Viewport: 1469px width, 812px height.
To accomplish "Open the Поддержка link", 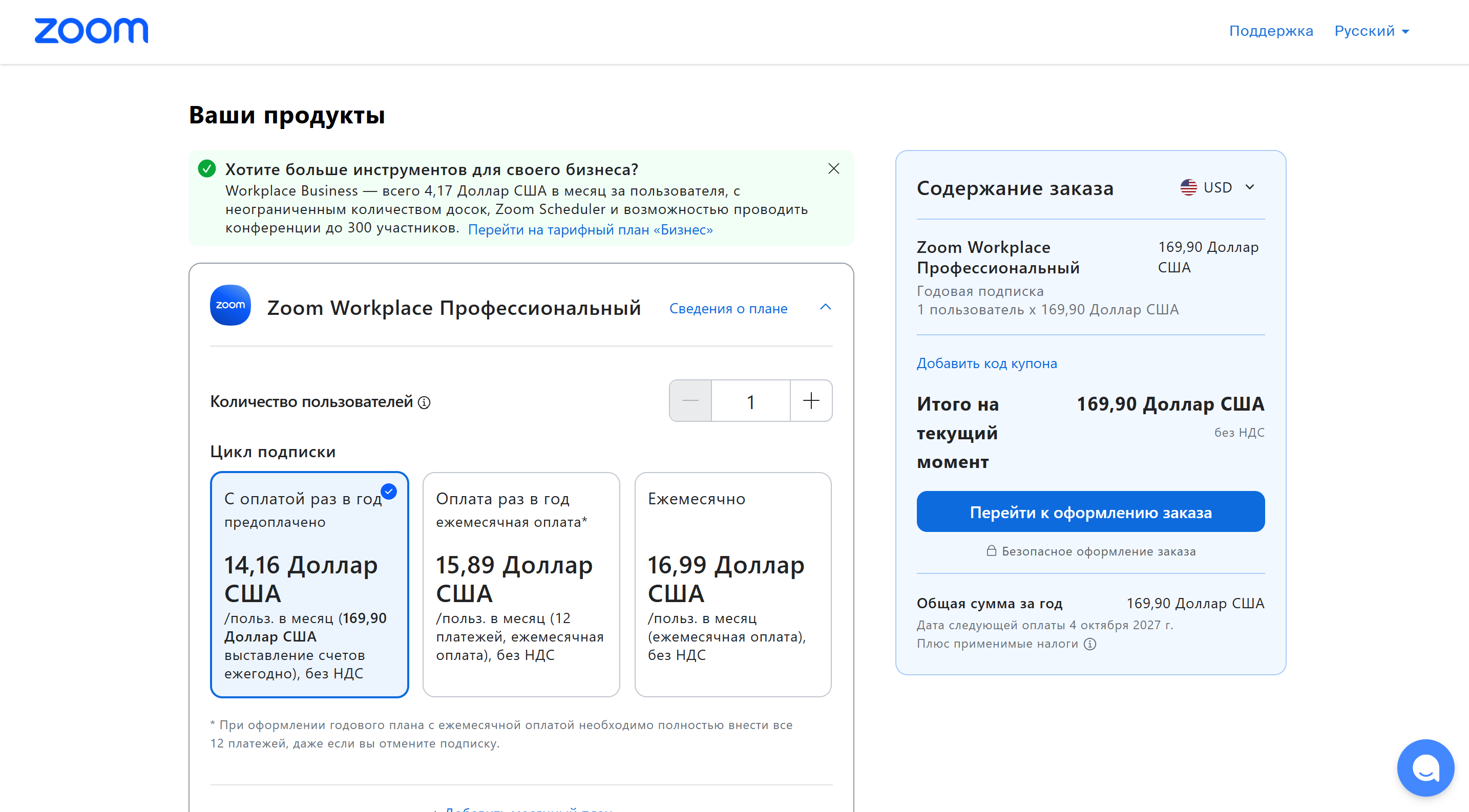I will point(1271,31).
